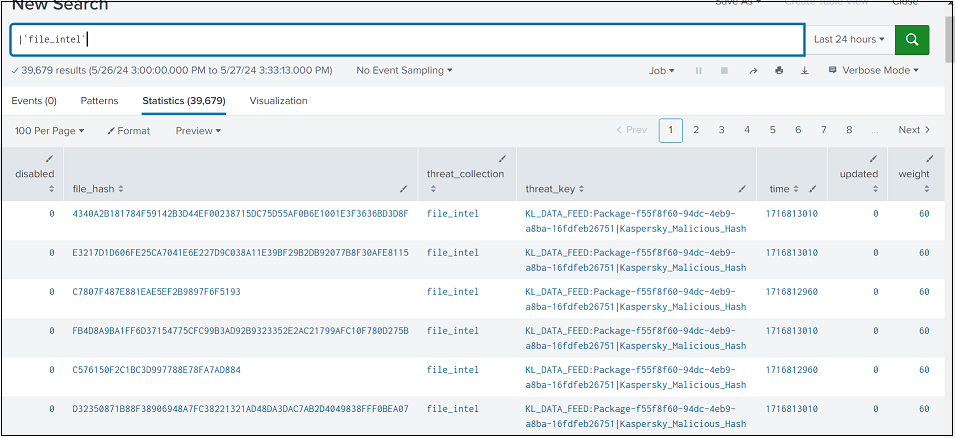Go to the Next results page
955x438 pixels.
click(x=913, y=130)
